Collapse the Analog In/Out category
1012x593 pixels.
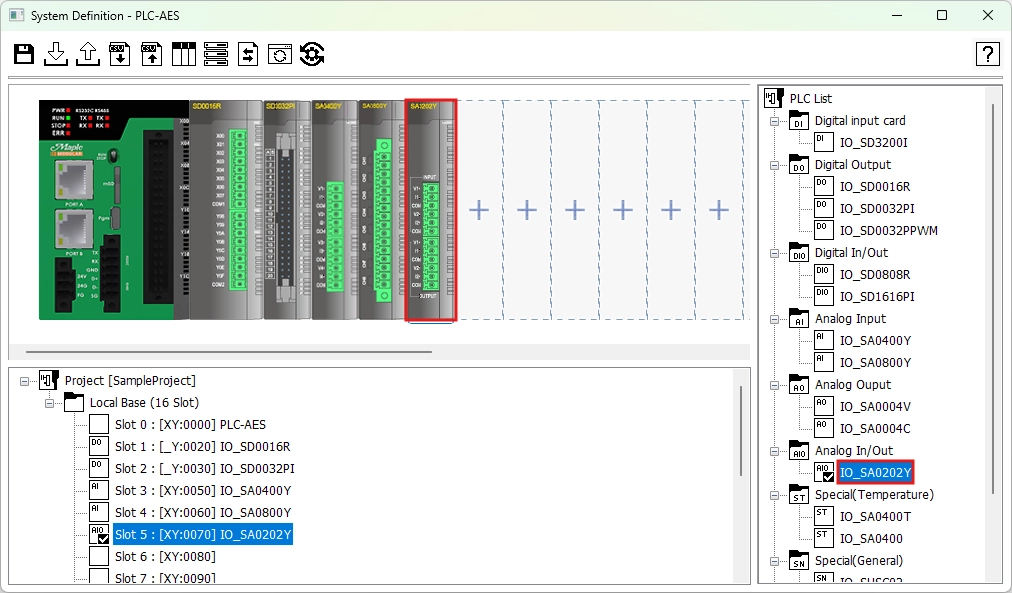coord(774,452)
